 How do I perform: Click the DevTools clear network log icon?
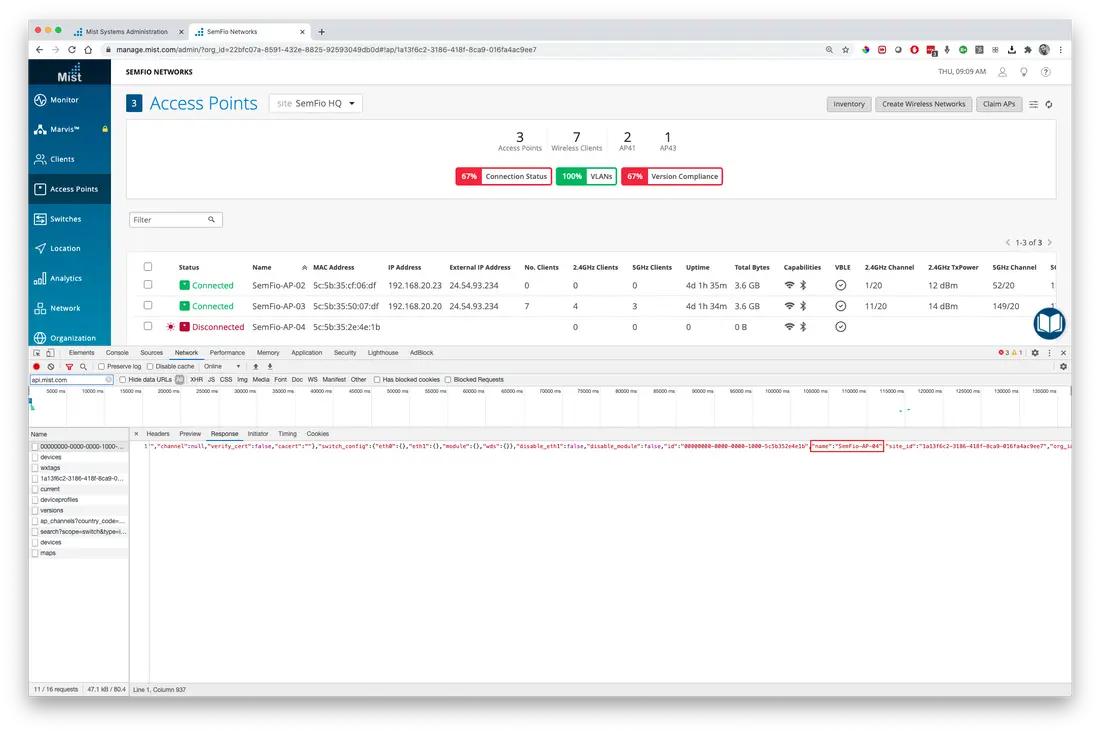pos(51,366)
